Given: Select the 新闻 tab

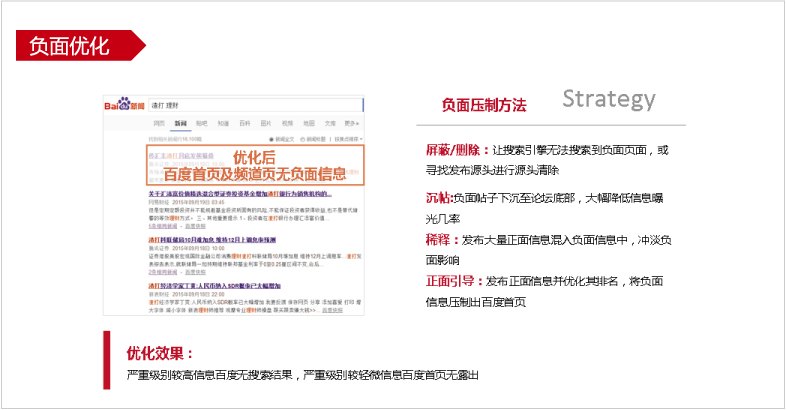Looking at the screenshot, I should [x=180, y=122].
